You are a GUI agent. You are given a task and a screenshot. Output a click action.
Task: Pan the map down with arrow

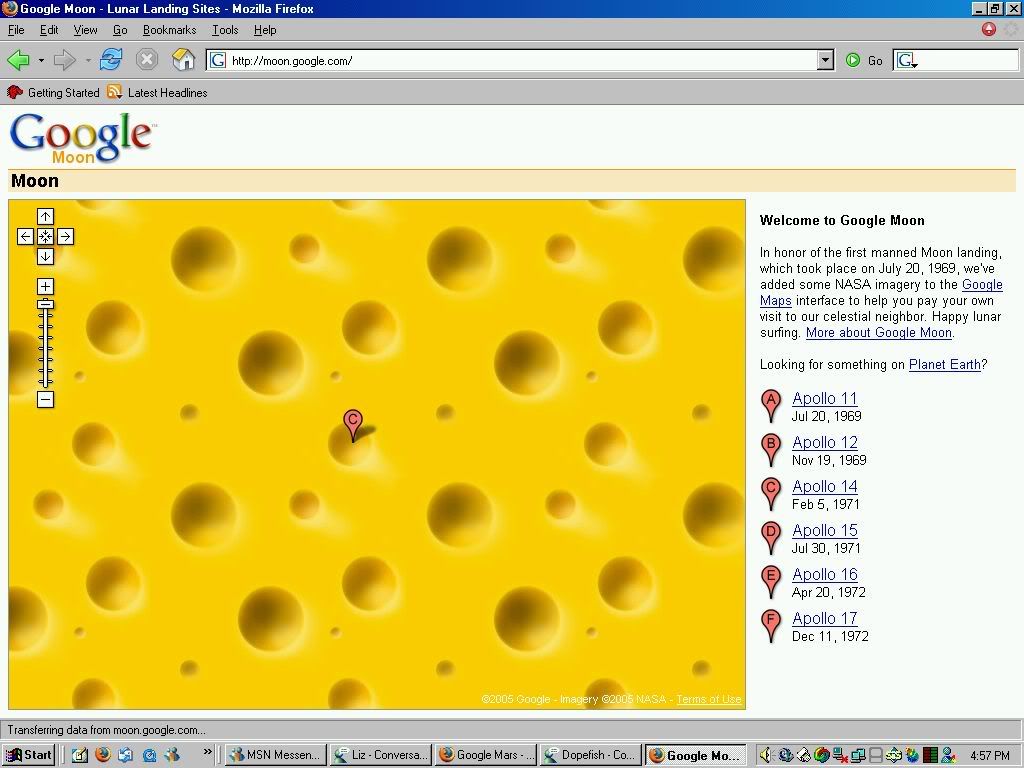pos(45,257)
